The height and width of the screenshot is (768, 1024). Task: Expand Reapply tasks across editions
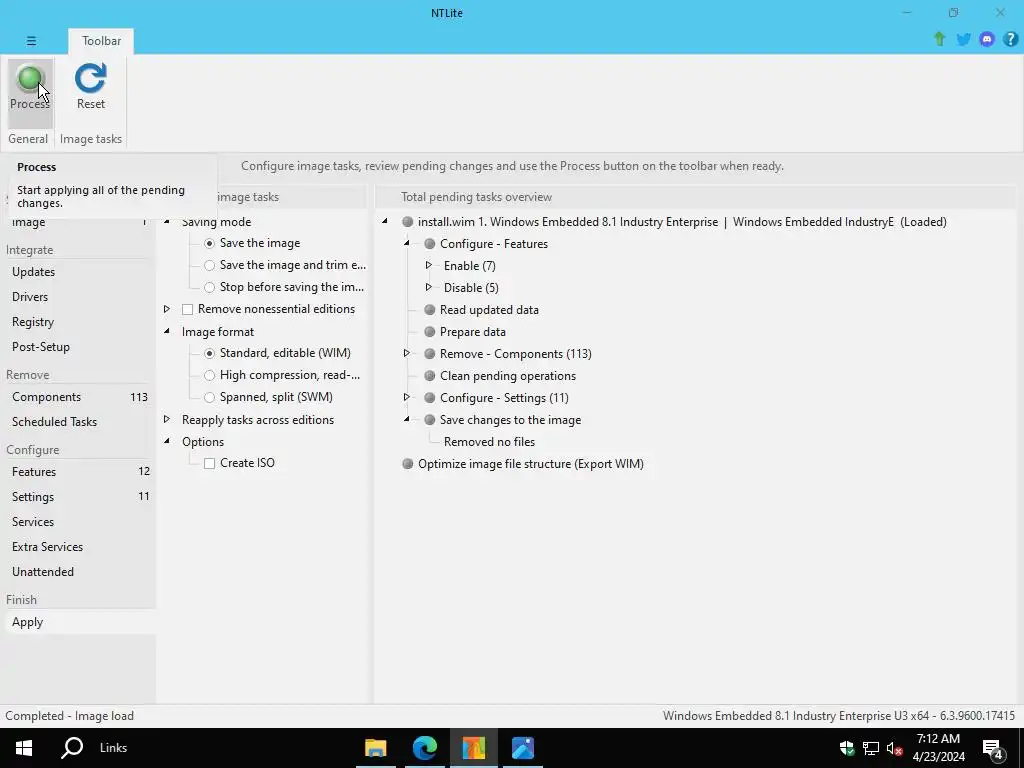point(167,419)
